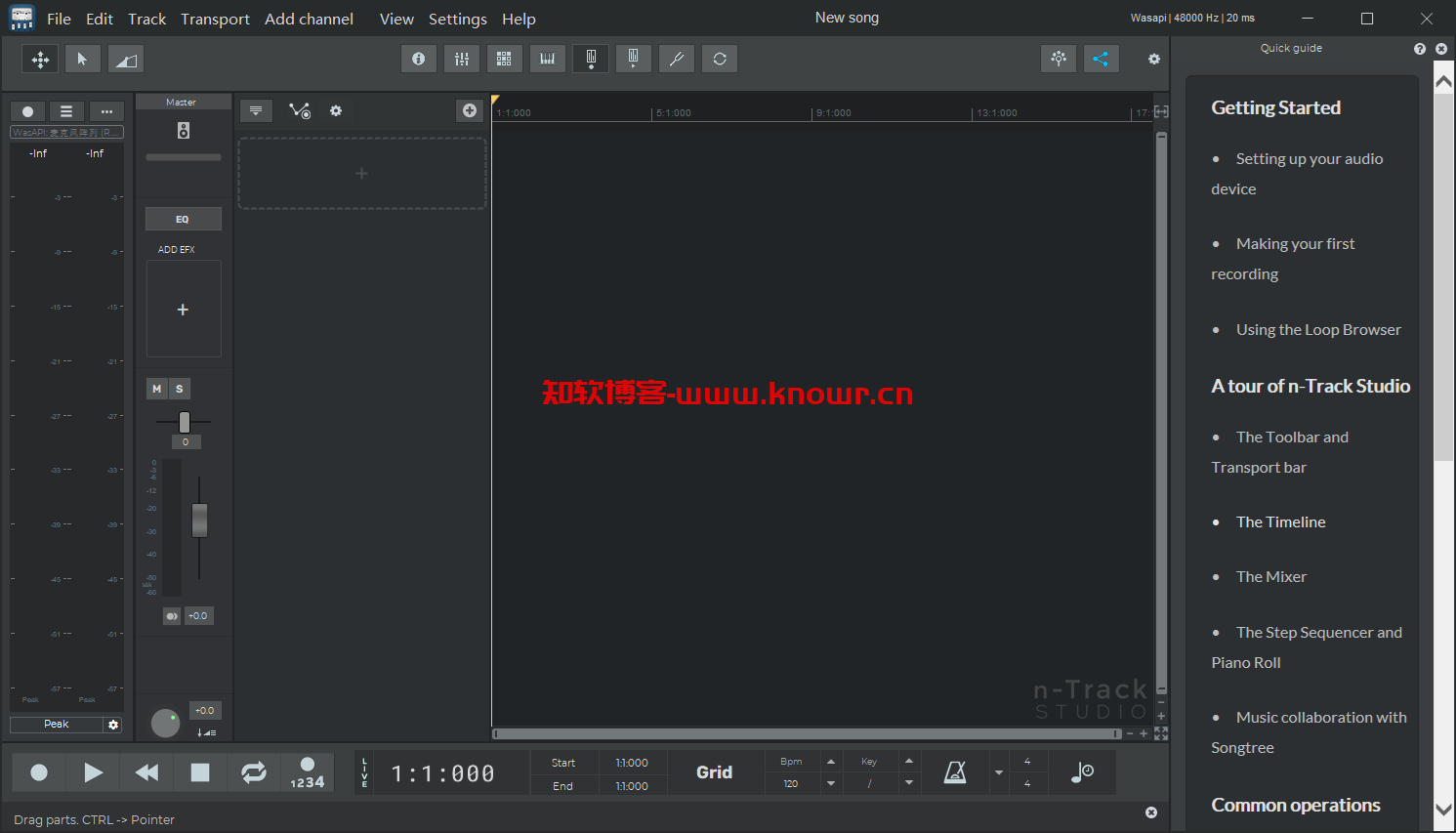
Task: Open Using the Loop Browser guide
Action: tap(1318, 330)
